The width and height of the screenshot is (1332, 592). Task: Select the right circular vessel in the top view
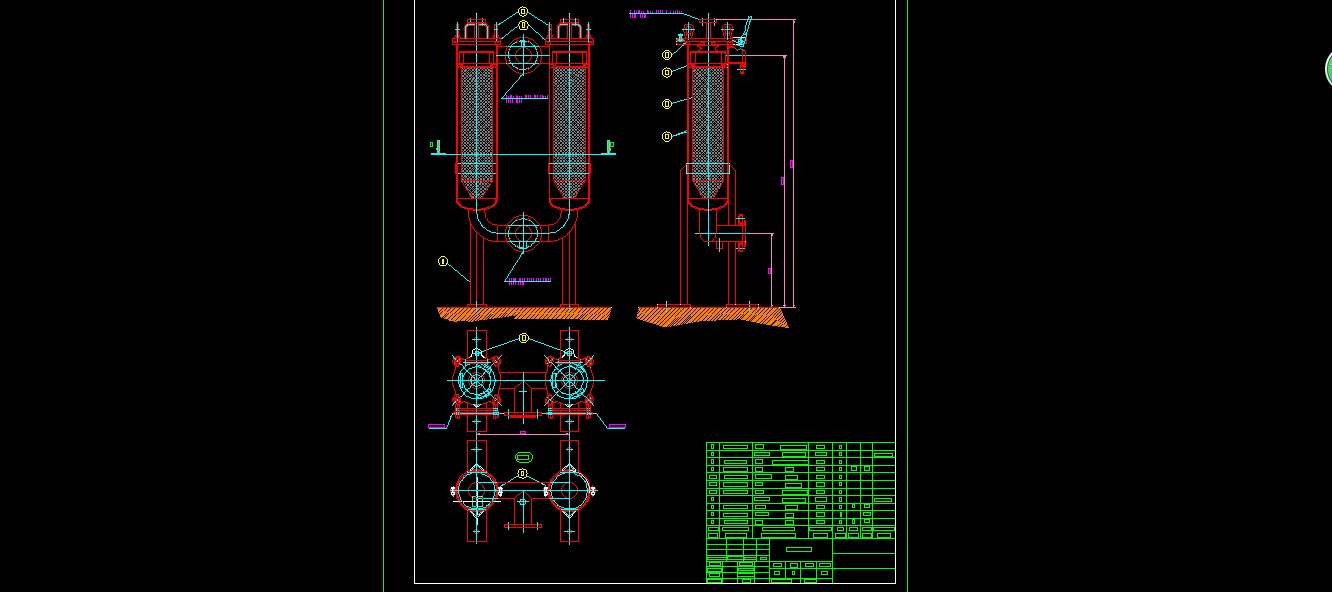(x=569, y=380)
